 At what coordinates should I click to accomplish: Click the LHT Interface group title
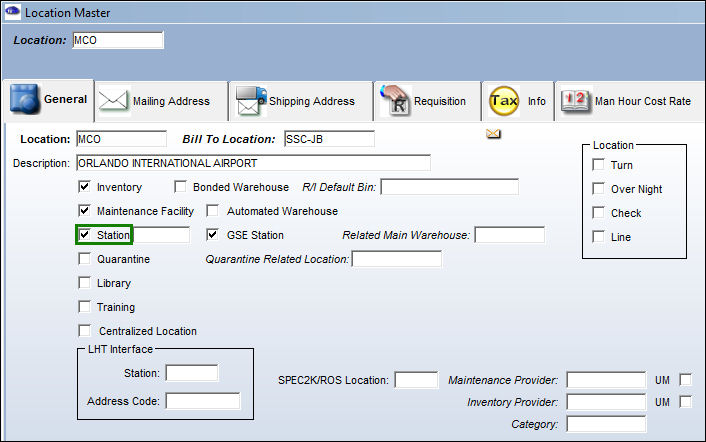coord(120,349)
